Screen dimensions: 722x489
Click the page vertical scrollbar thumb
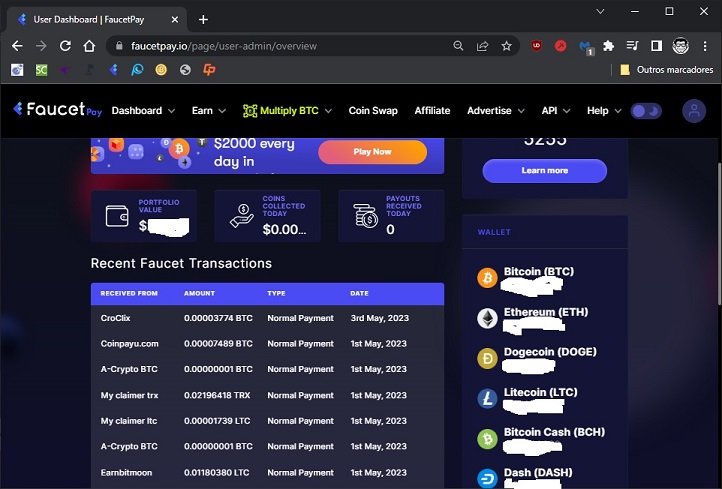point(719,233)
